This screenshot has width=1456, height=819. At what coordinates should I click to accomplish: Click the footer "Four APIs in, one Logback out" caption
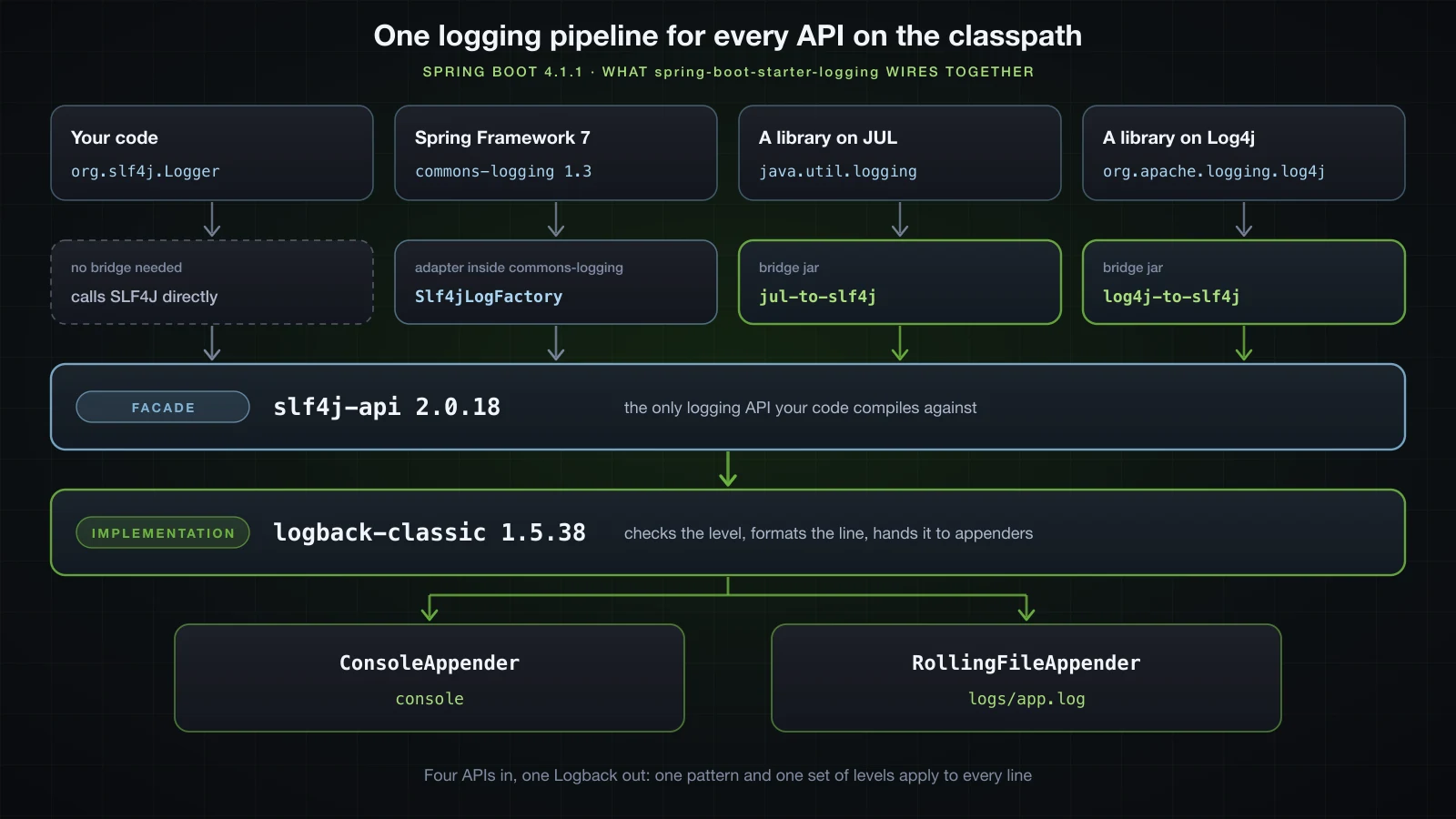(728, 775)
